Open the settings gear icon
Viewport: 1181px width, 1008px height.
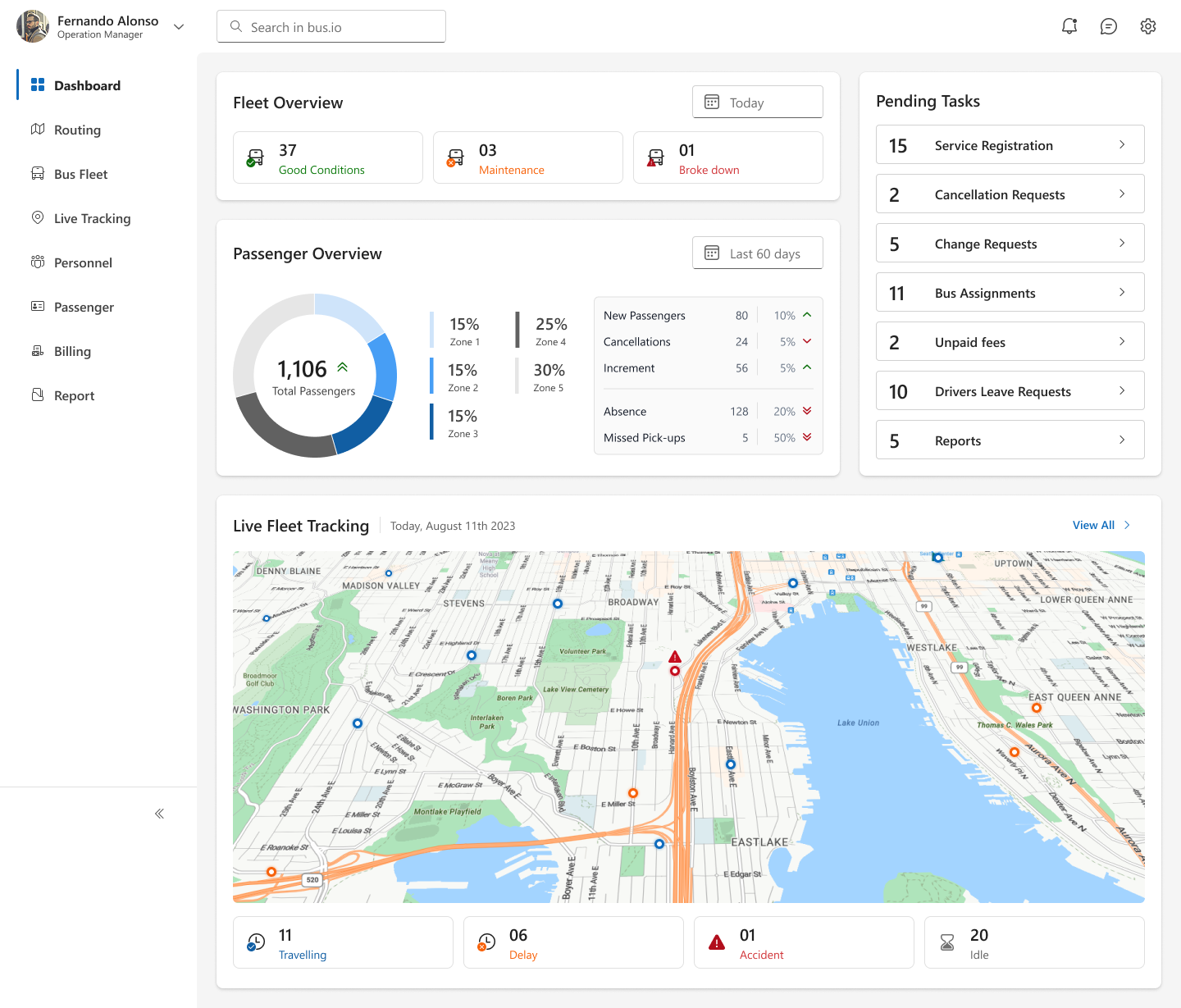(1148, 26)
